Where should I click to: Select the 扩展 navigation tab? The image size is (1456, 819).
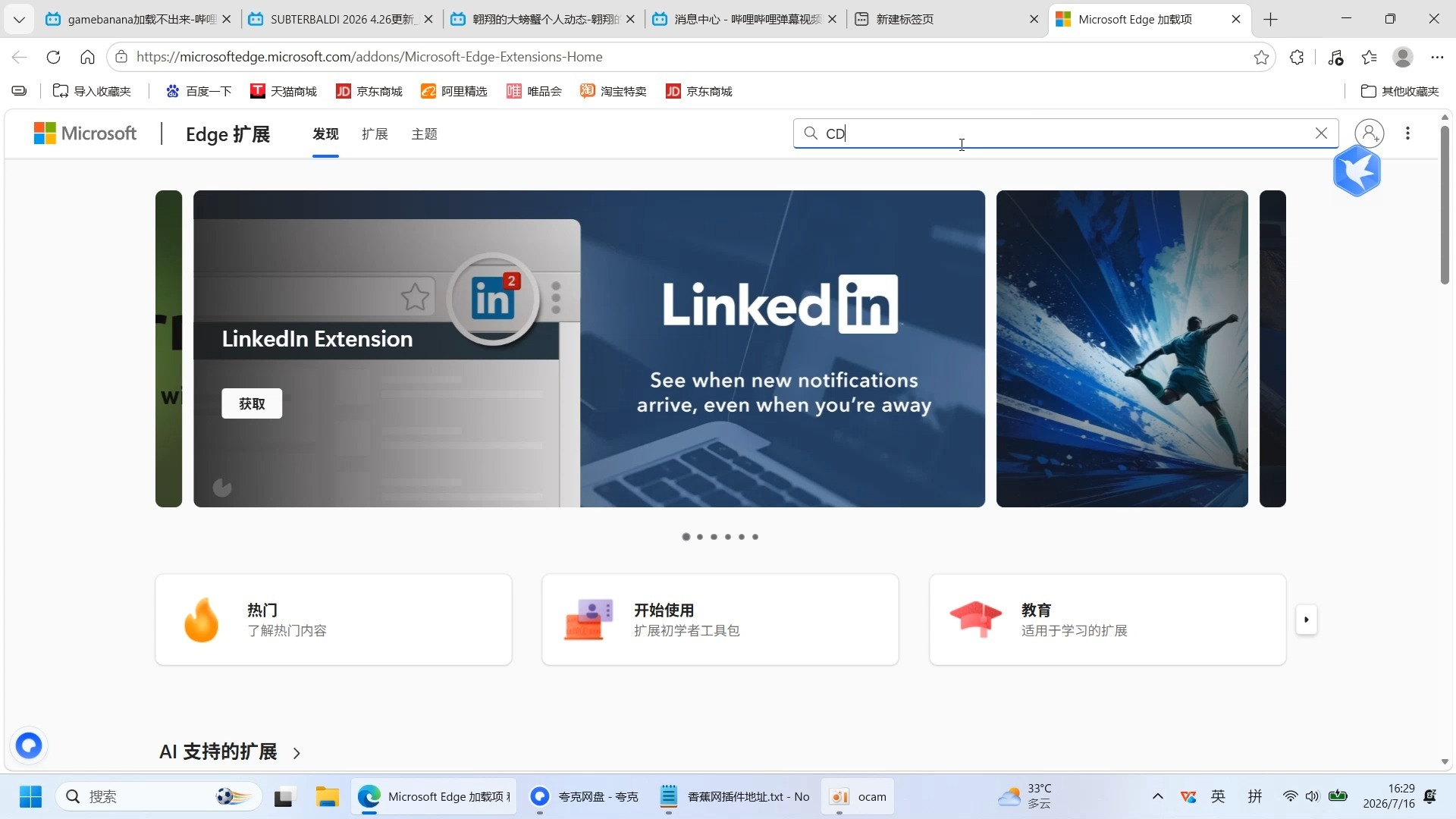[x=375, y=134]
